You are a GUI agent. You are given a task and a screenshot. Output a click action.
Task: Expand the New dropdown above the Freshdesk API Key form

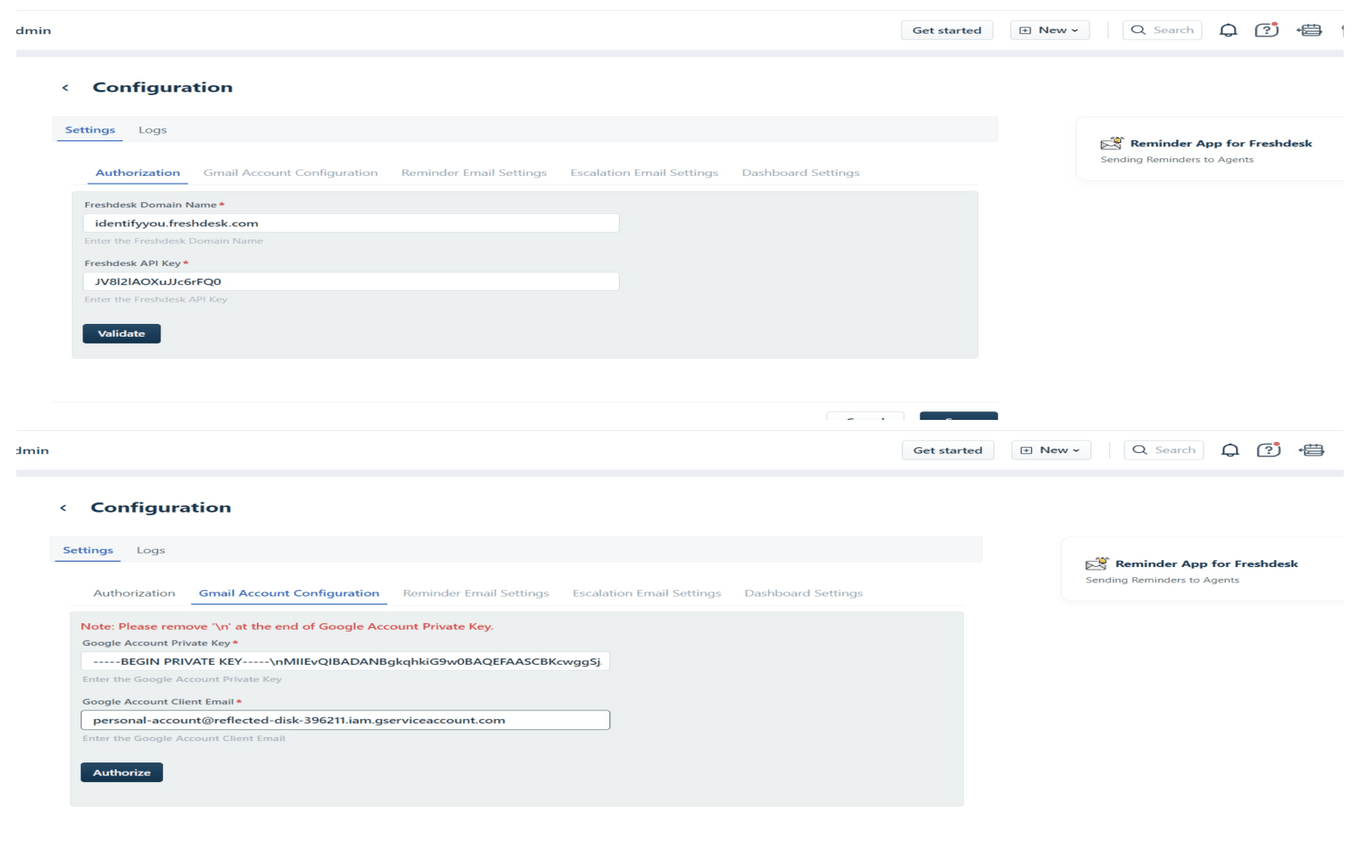point(1049,30)
